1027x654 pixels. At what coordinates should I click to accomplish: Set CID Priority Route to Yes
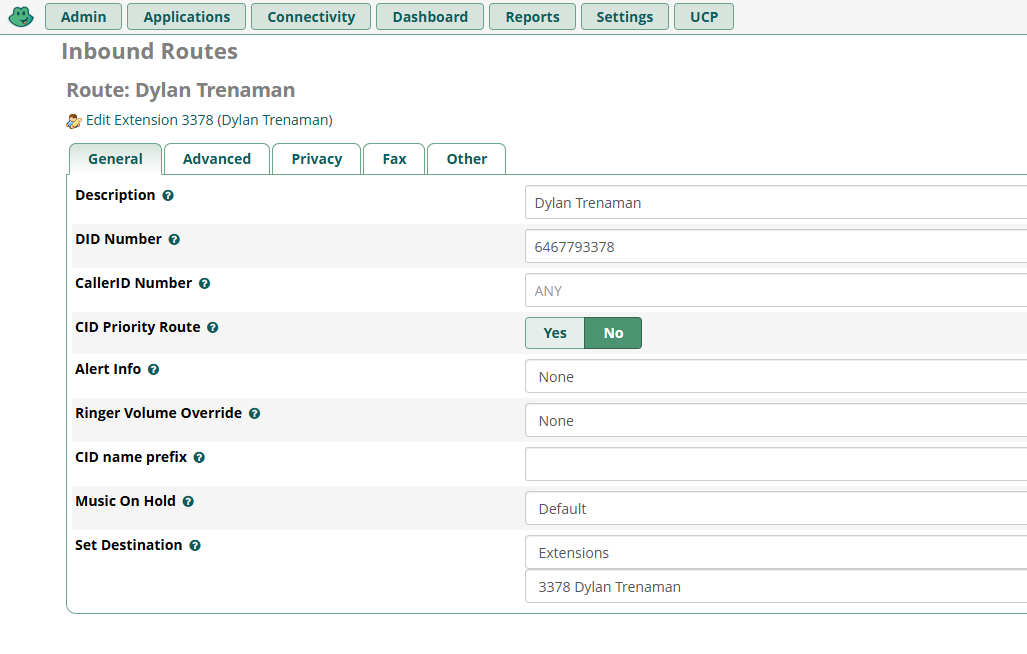tap(555, 333)
